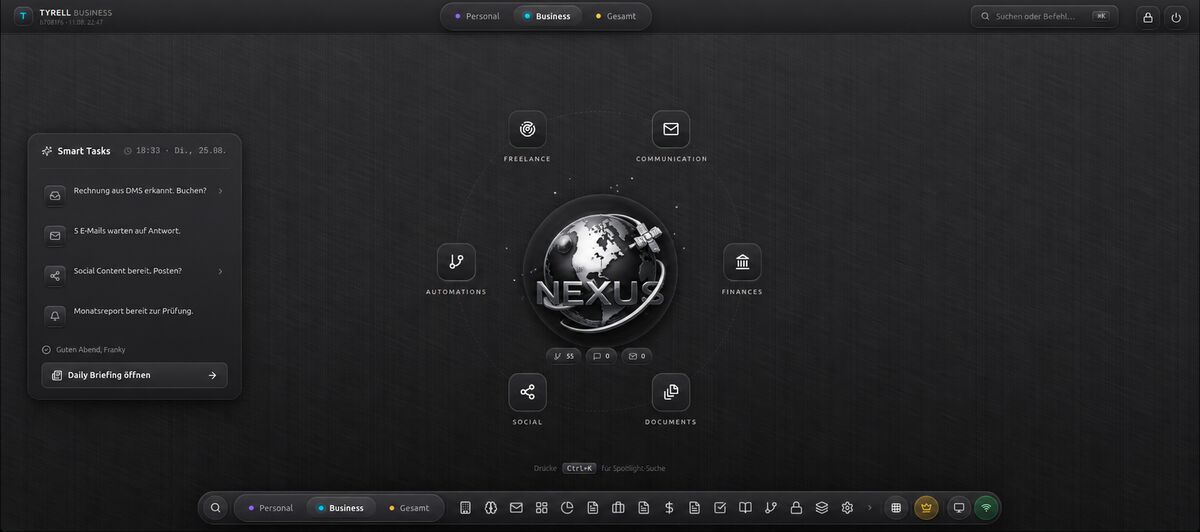Open the Documents module icon
1200x532 pixels.
671,392
